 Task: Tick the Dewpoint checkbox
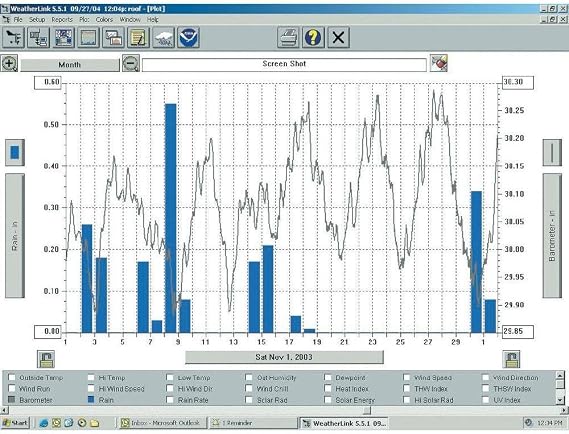point(328,377)
